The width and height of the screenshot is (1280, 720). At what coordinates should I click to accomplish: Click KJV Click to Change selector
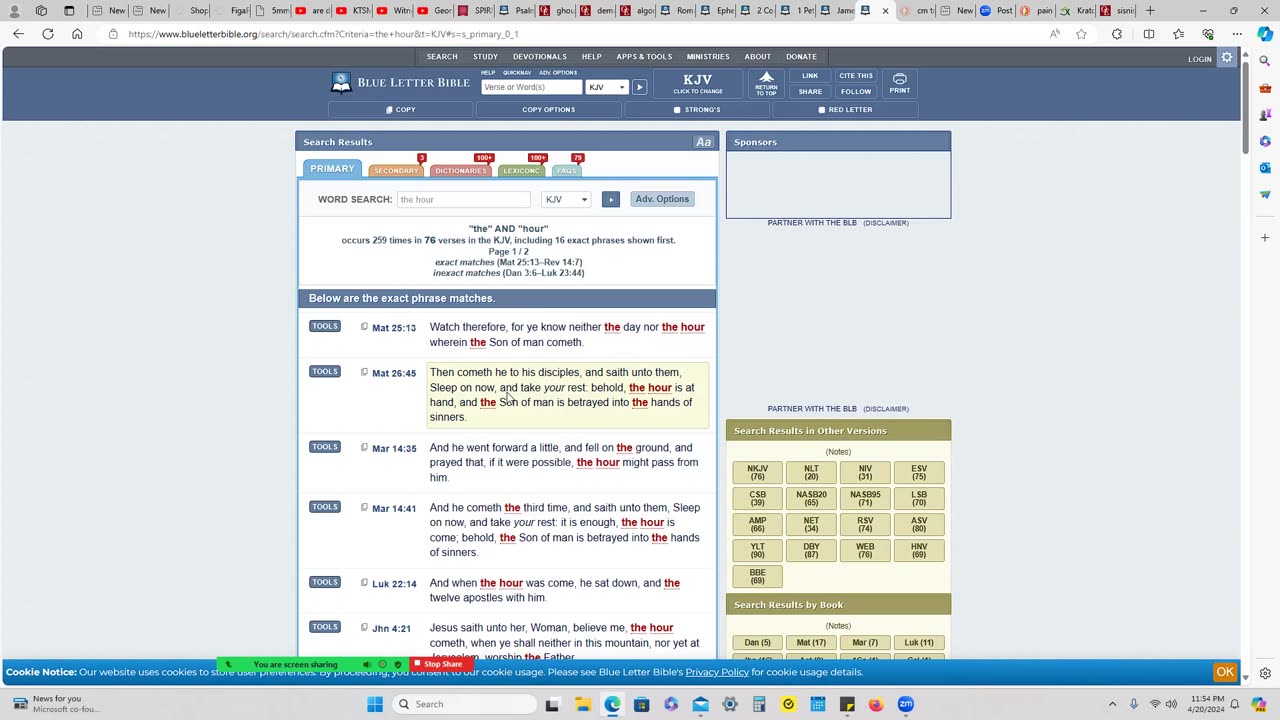[x=698, y=83]
